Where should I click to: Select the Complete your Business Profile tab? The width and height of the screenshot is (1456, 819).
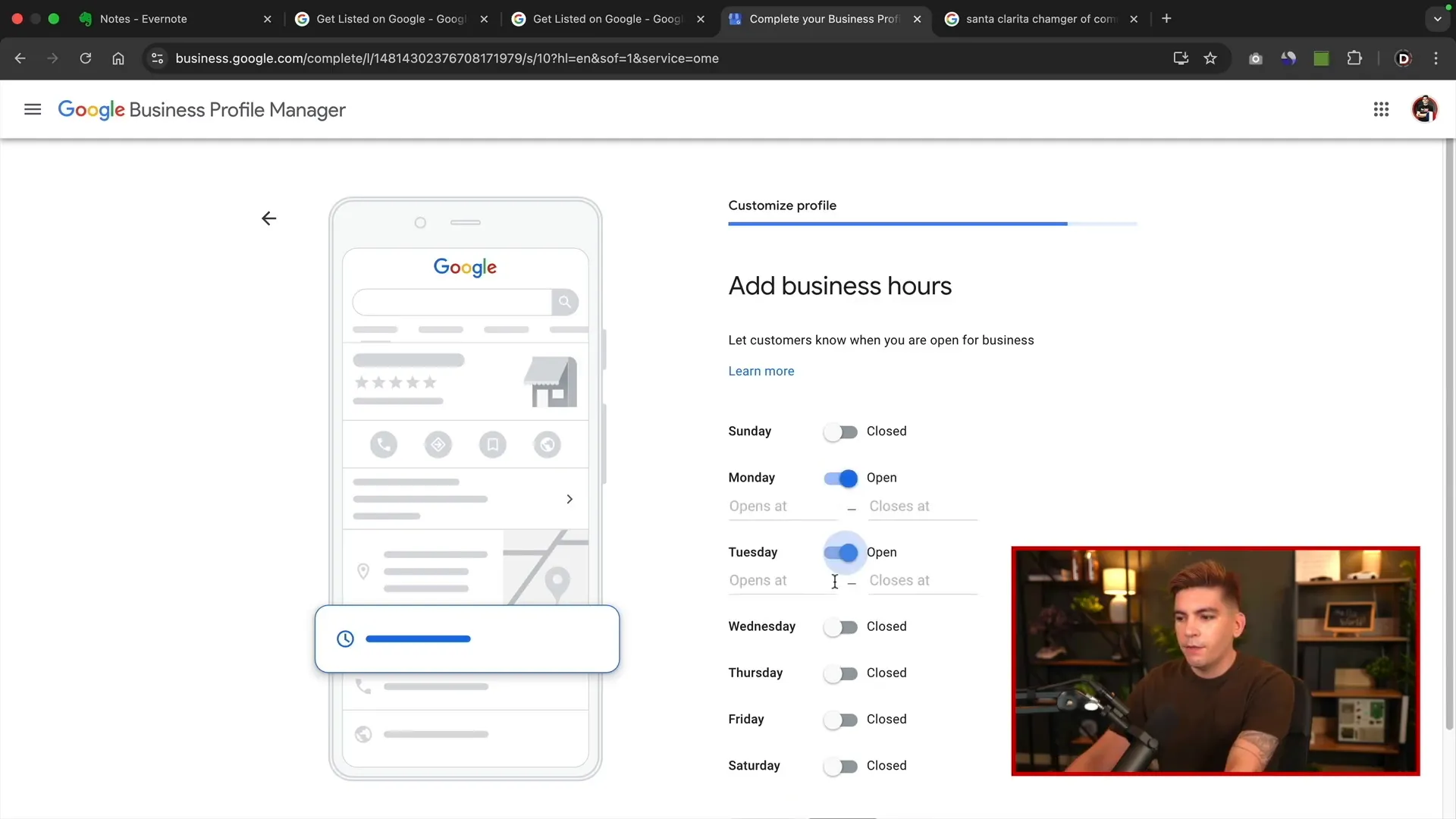(824, 19)
